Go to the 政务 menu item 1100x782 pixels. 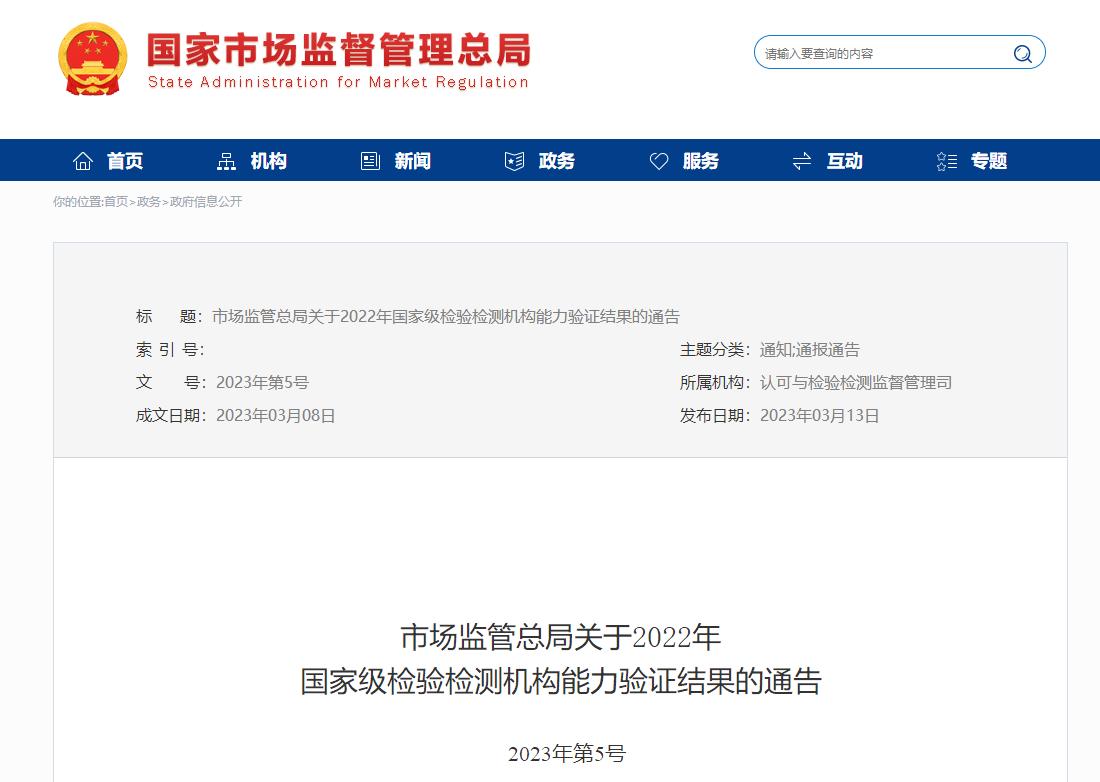(557, 161)
